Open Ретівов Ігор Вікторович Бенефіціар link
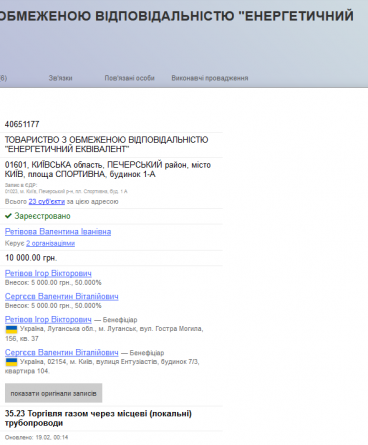 click(x=48, y=319)
